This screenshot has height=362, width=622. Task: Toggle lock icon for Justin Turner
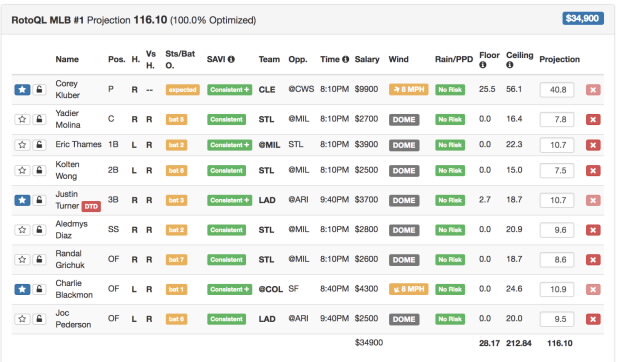(x=39, y=200)
